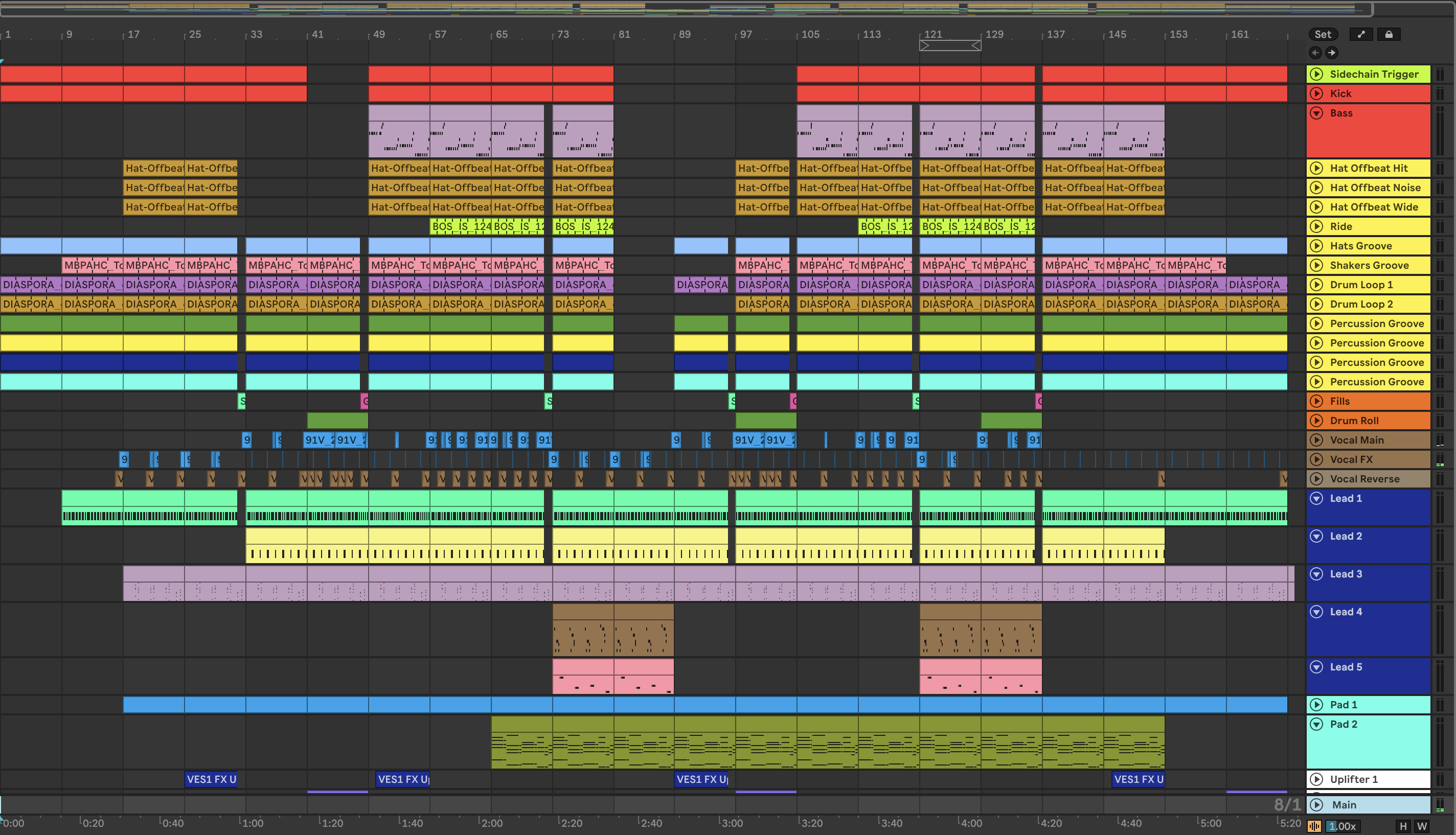This screenshot has width=1456, height=835.
Task: Collapse the Bass track
Action: pos(1316,113)
